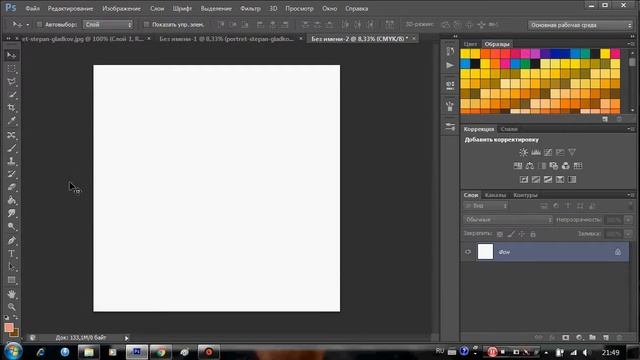The height and width of the screenshot is (360, 640).
Task: Open the Файл menu
Action: [32, 8]
